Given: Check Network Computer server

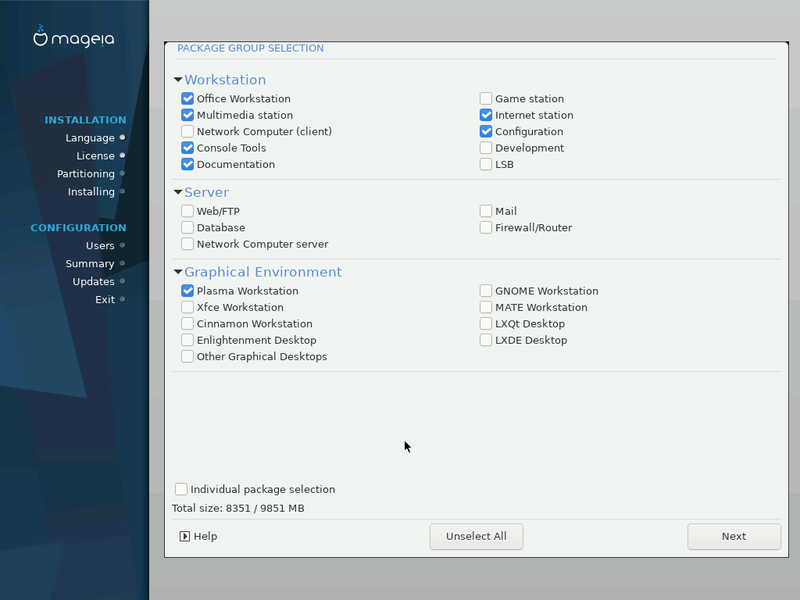Looking at the screenshot, I should pyautogui.click(x=187, y=244).
